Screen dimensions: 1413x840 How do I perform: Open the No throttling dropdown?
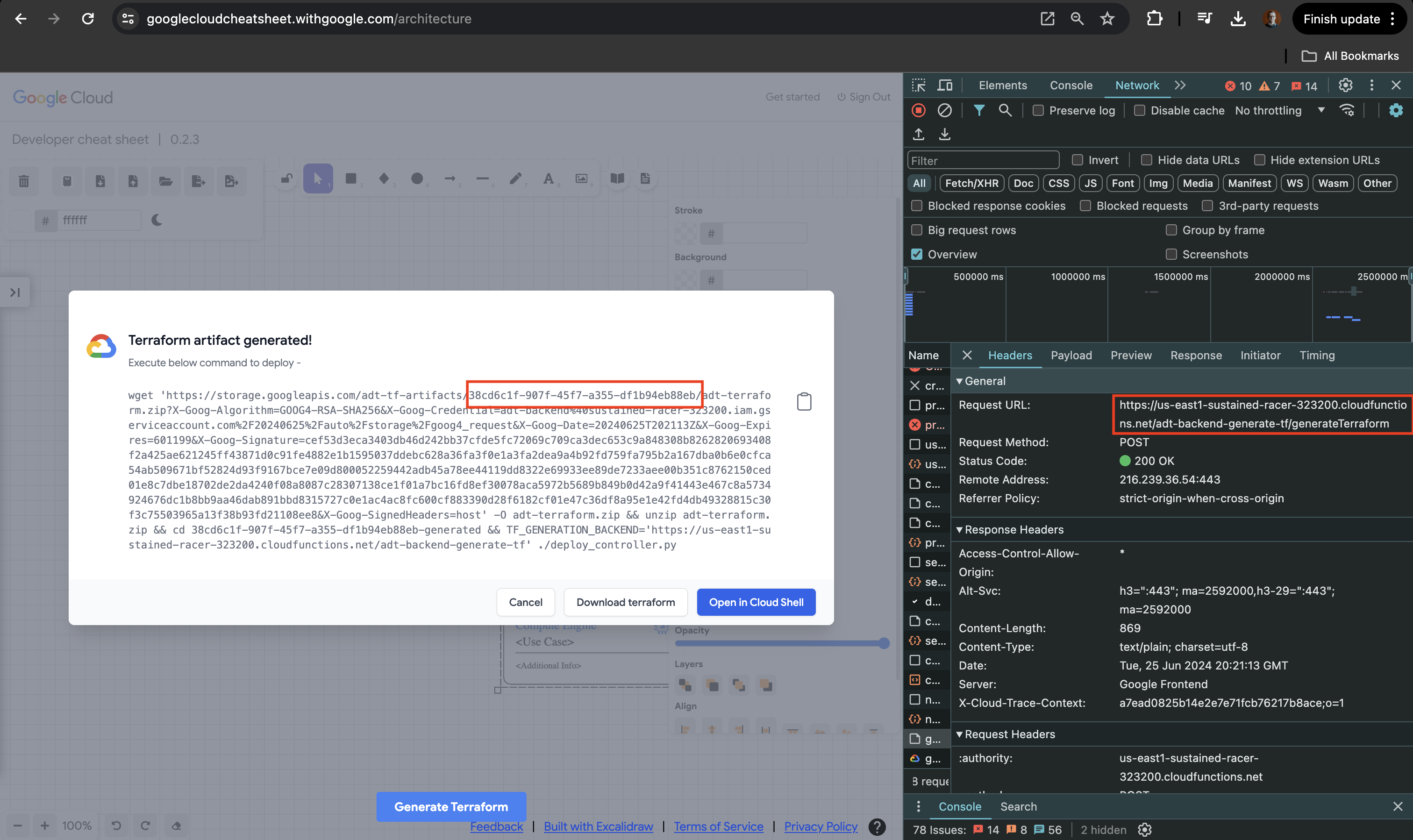(x=1279, y=110)
